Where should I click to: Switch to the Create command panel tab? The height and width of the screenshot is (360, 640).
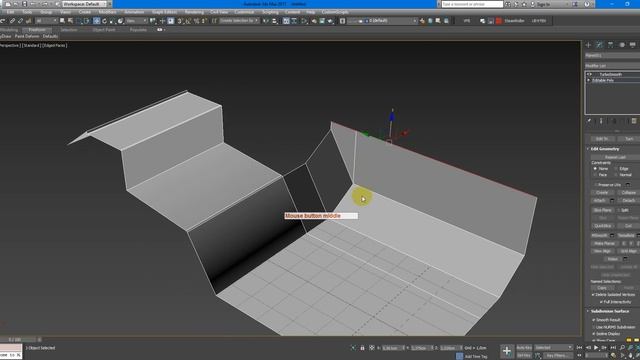point(588,45)
